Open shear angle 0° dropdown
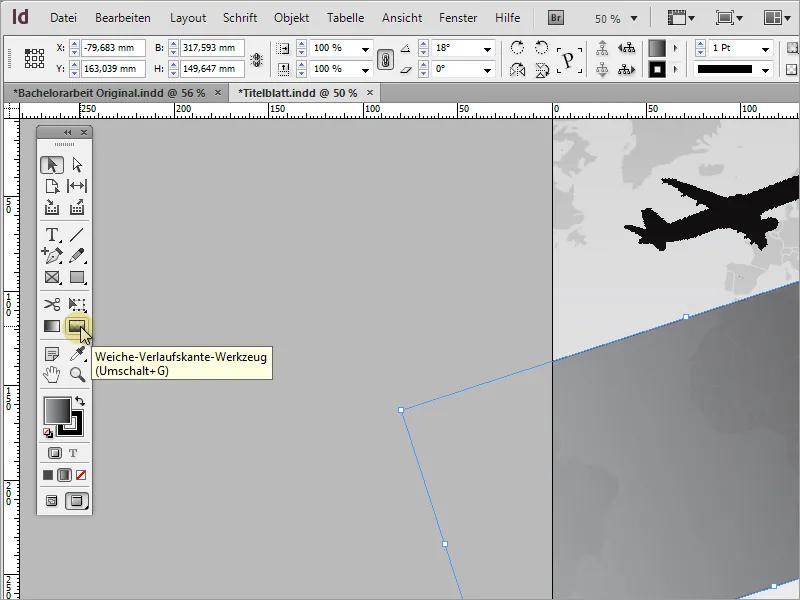 [487, 70]
